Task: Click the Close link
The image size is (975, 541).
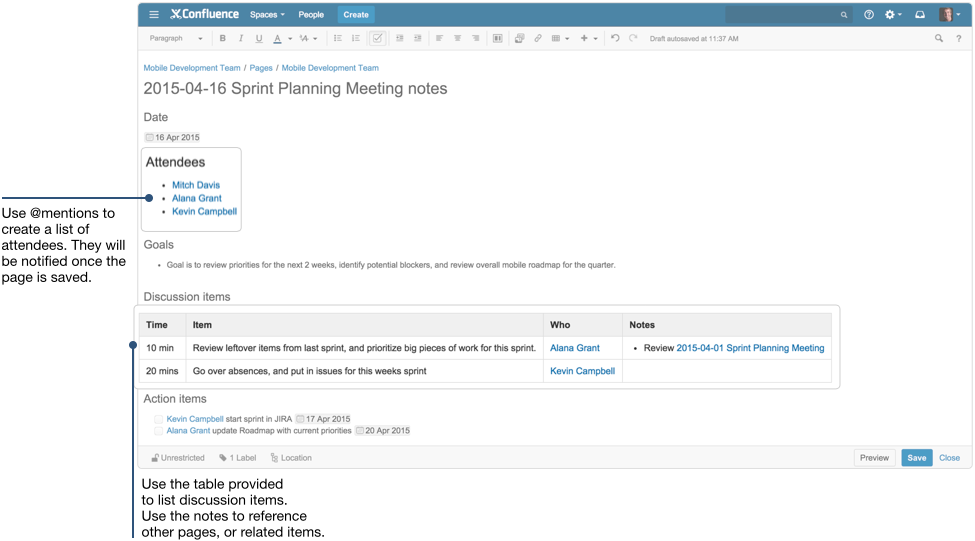Action: click(950, 458)
